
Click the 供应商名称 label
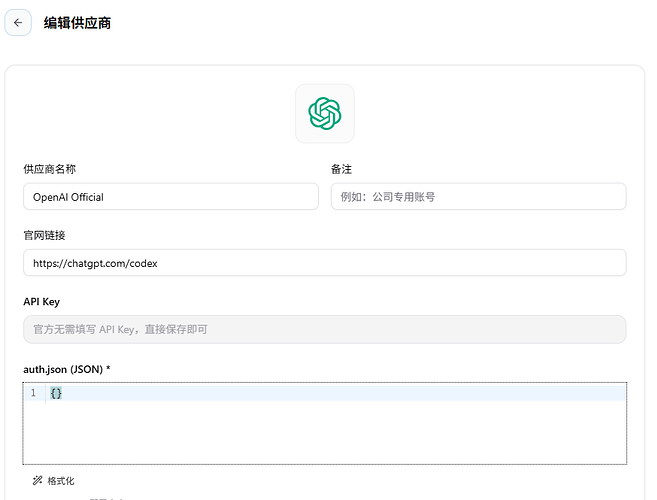(49, 169)
